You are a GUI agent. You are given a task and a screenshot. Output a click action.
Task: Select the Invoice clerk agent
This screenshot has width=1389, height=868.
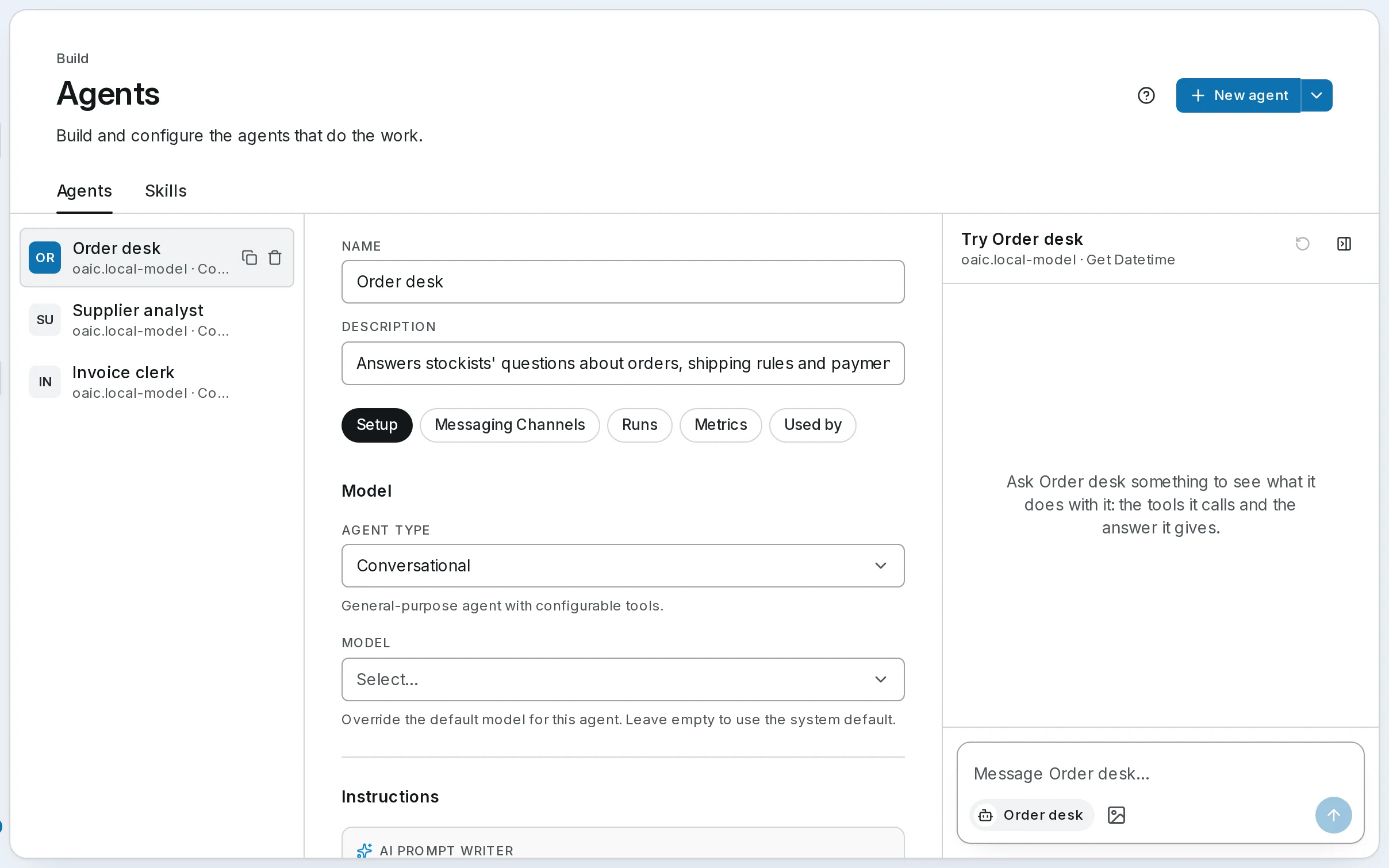tap(157, 382)
